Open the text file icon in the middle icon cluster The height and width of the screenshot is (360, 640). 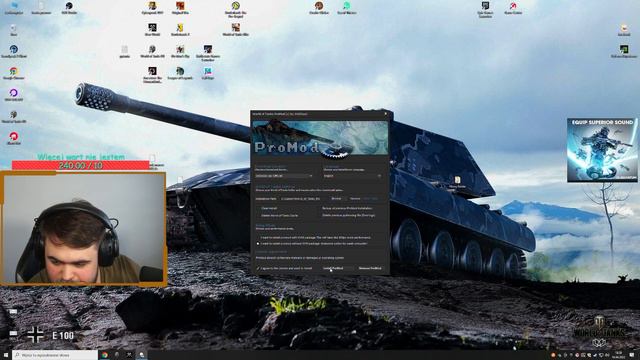[124, 51]
